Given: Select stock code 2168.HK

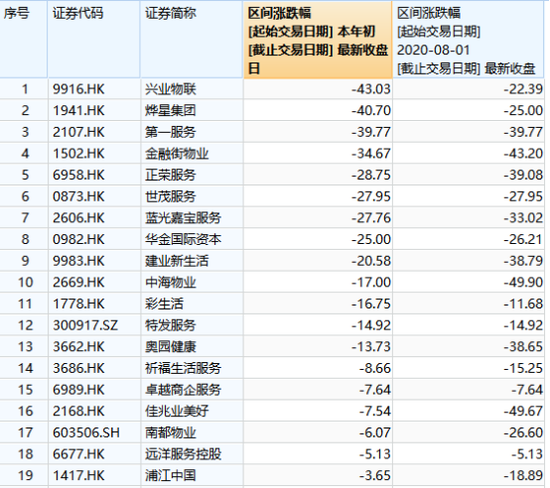Looking at the screenshot, I should point(79,411).
